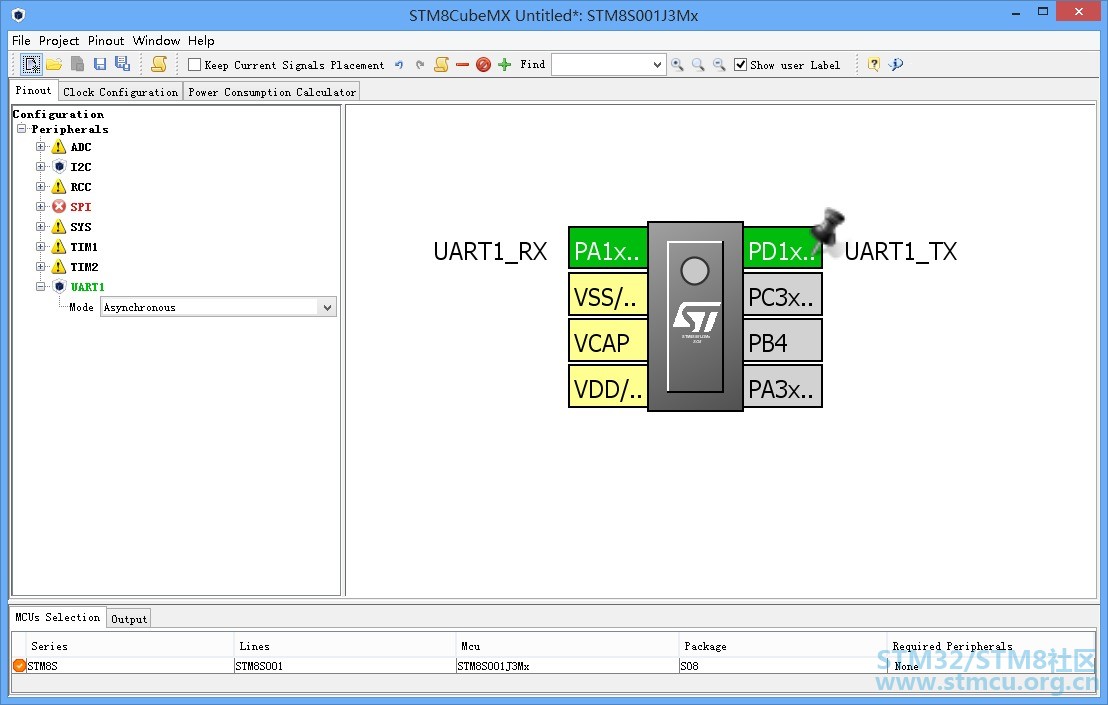Click the red circle clear icon

pyautogui.click(x=483, y=65)
